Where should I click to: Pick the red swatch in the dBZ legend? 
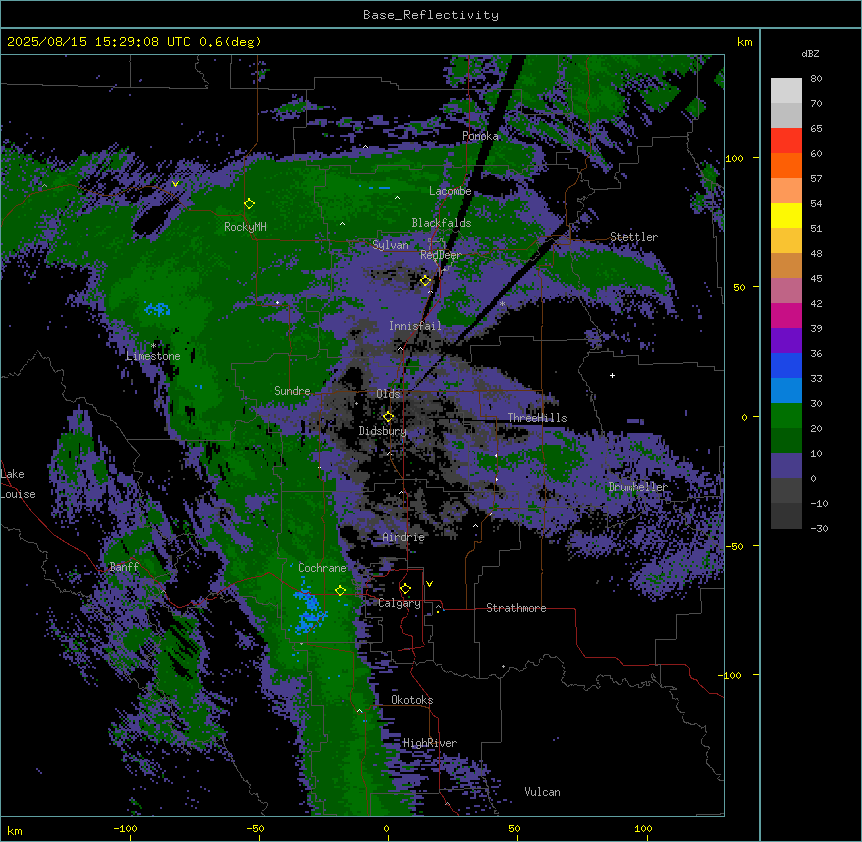point(786,141)
